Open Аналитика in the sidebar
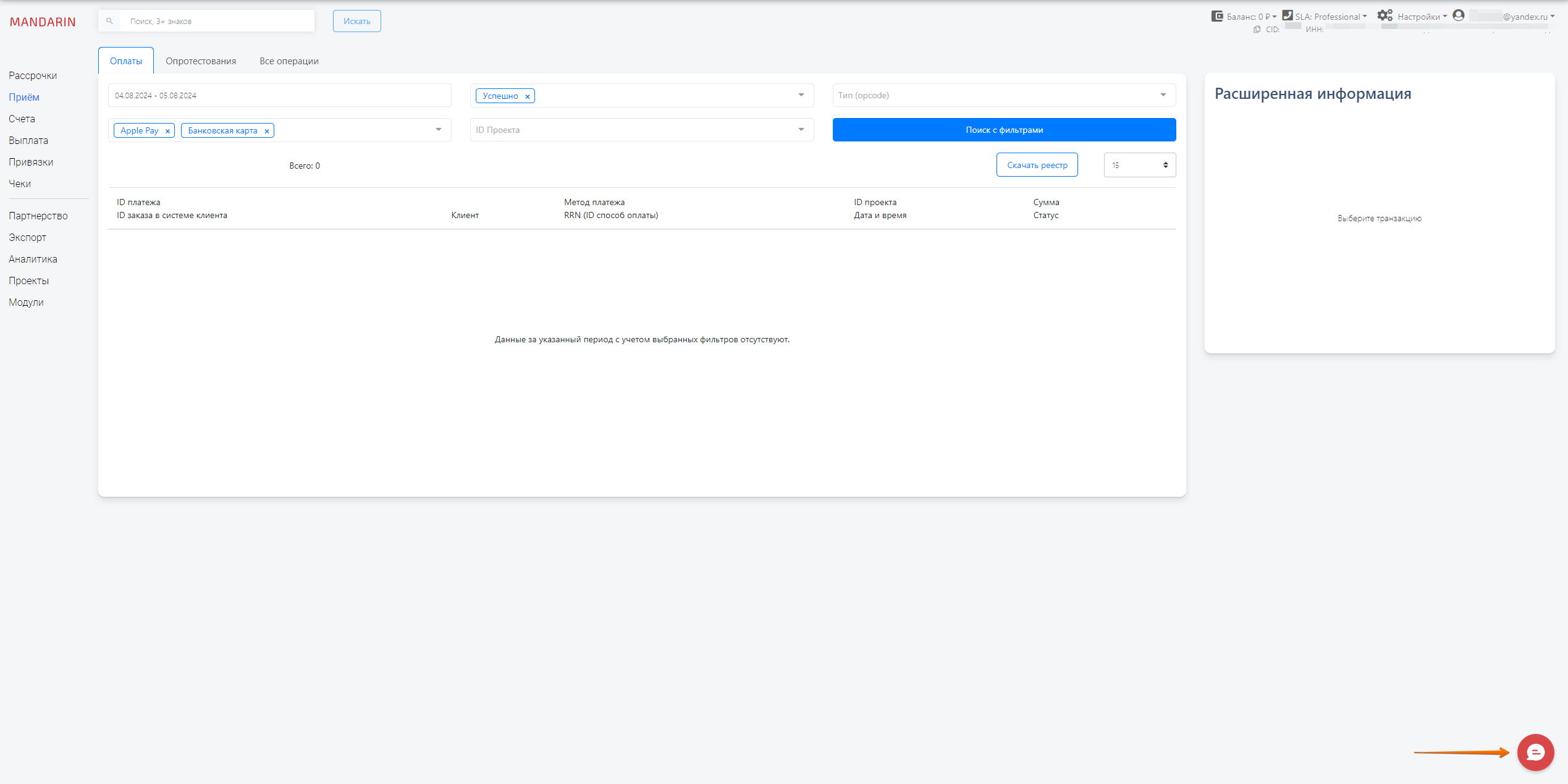The height and width of the screenshot is (784, 1568). pos(33,259)
